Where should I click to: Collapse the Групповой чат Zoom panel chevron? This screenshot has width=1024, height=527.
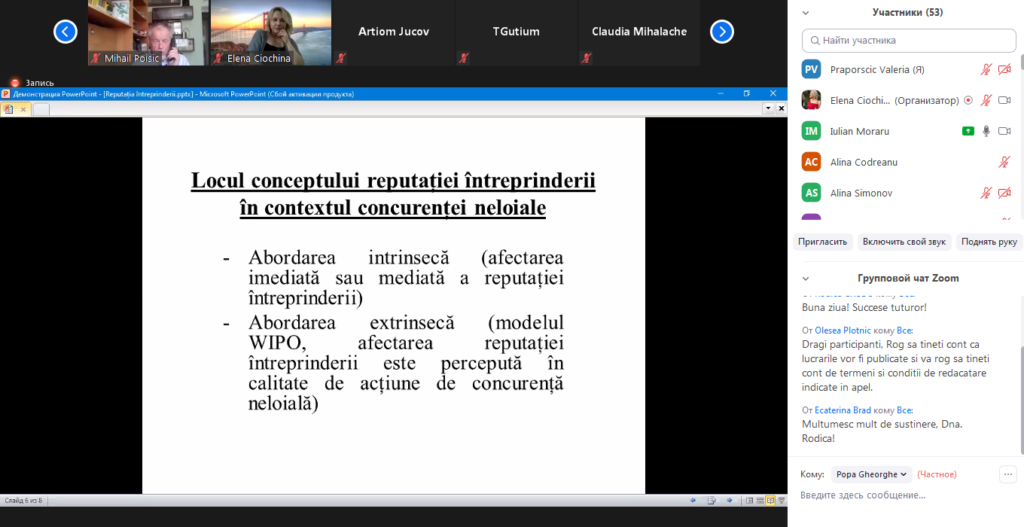(805, 278)
